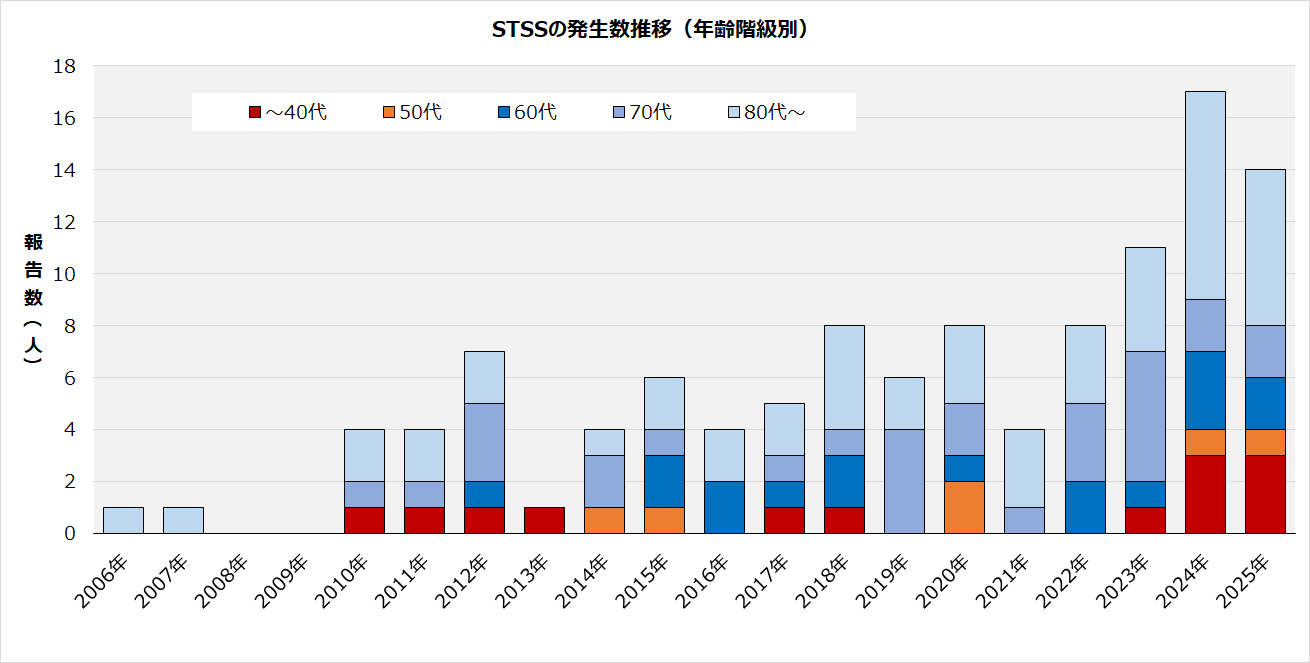
Task: Click the vertical axis title 報告数（人）
Action: [34, 298]
